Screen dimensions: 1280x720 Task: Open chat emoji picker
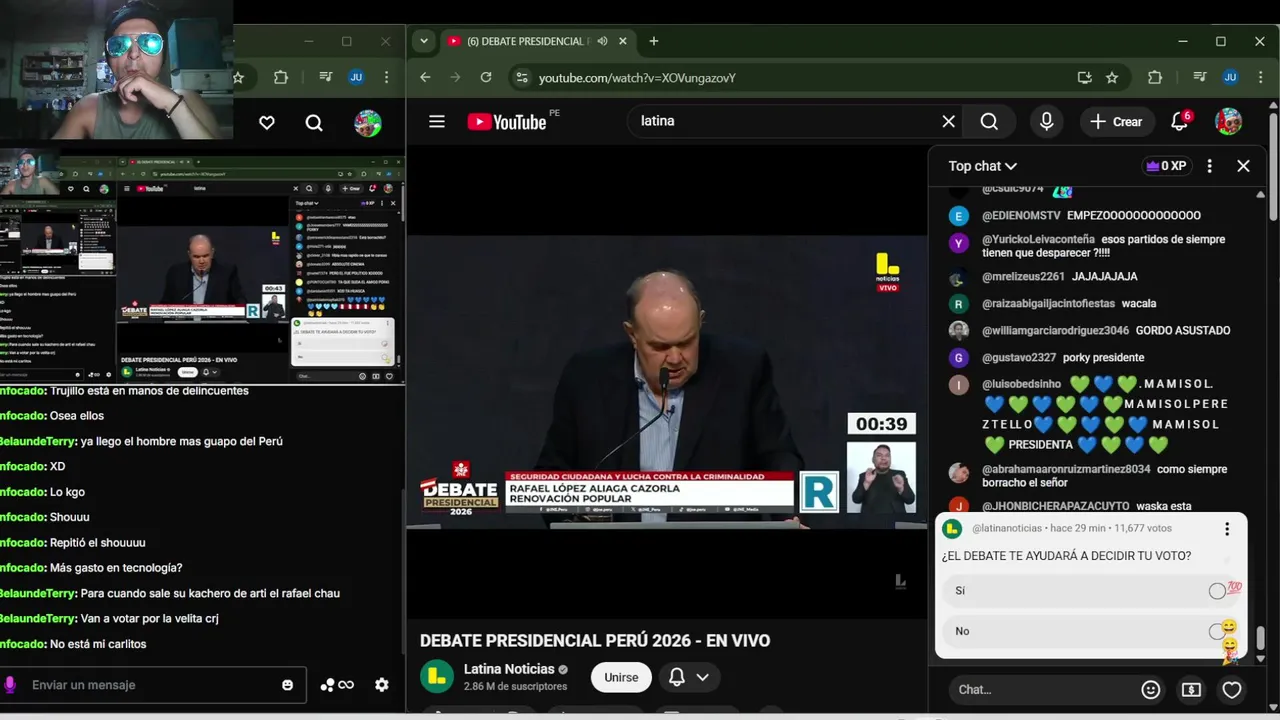coord(1151,689)
